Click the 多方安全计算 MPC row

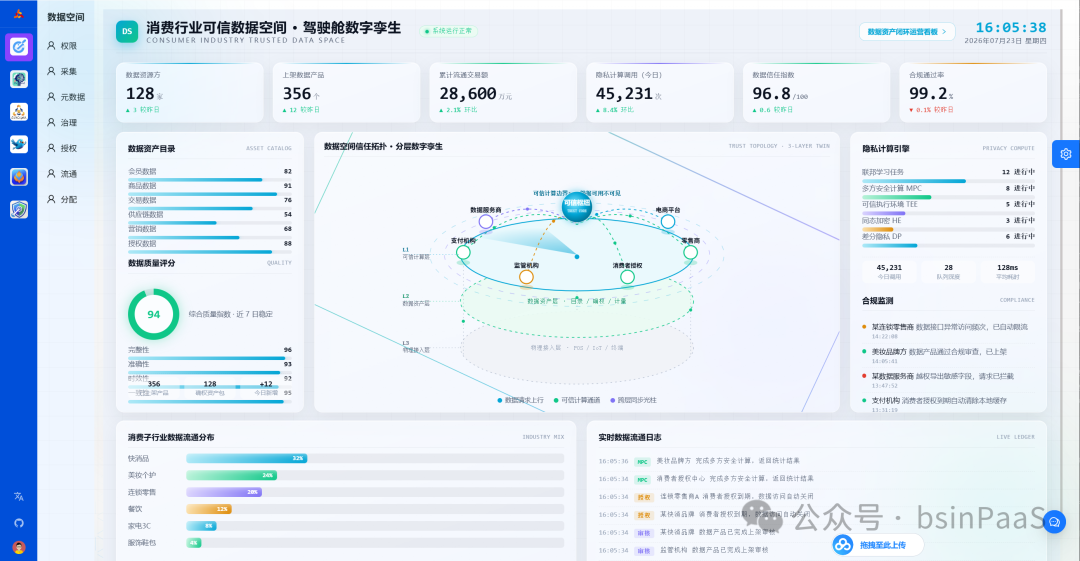point(948,191)
